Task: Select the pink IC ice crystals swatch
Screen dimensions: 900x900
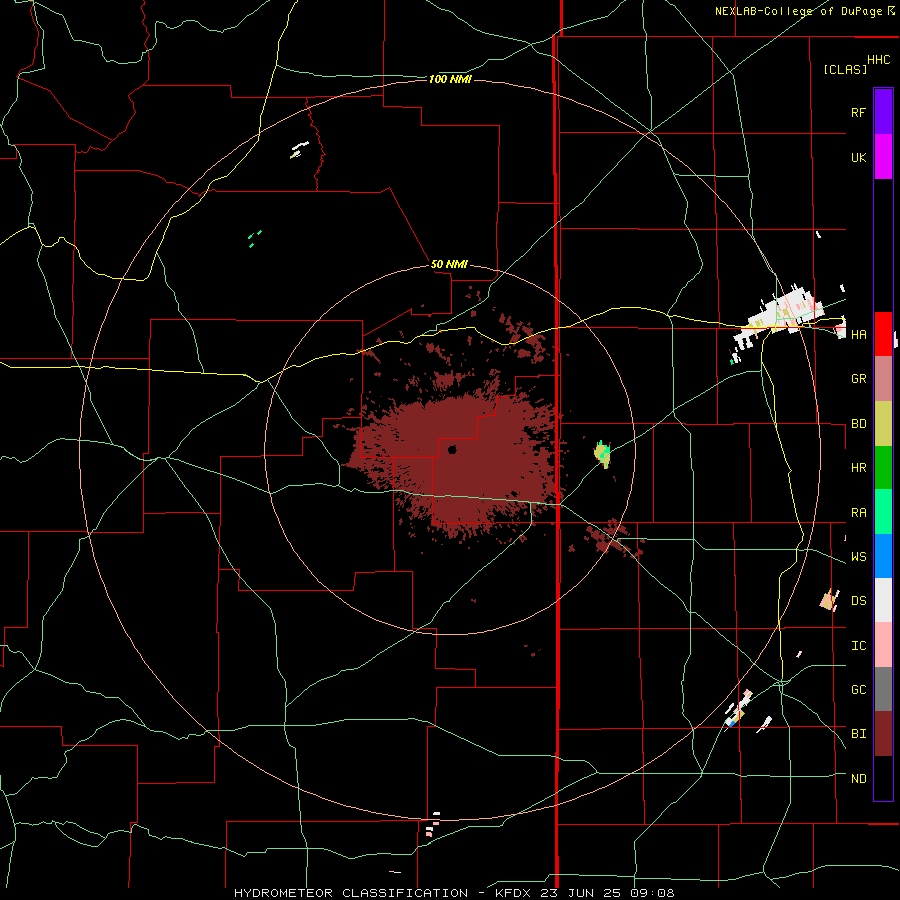Action: [x=883, y=645]
